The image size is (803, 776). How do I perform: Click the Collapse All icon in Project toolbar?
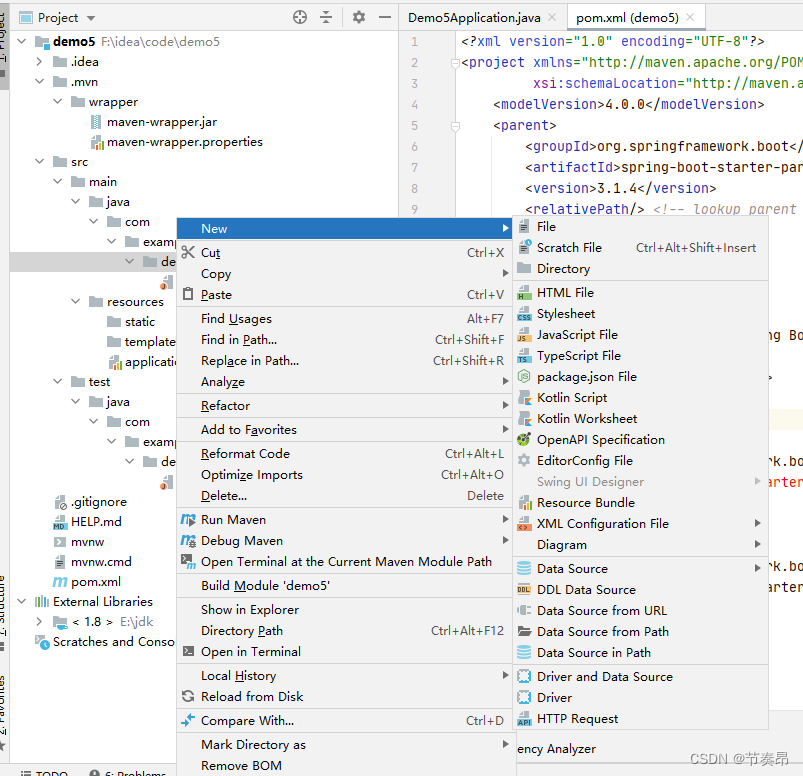326,17
